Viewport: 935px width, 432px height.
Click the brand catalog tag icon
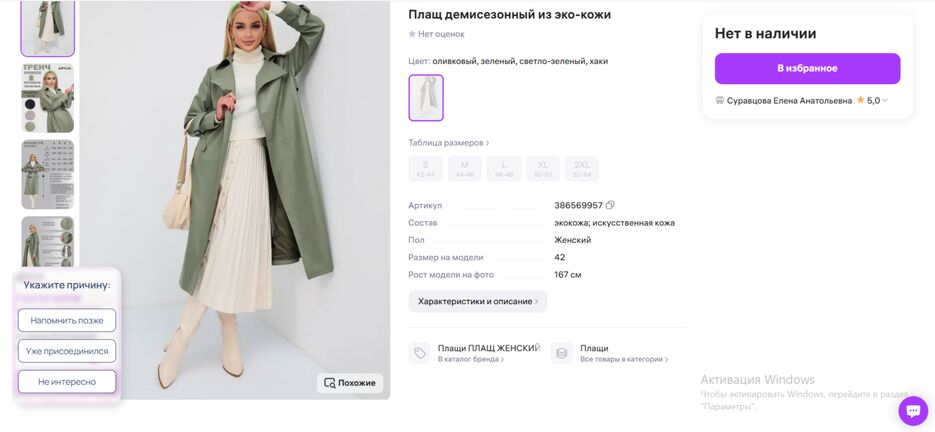click(x=420, y=353)
